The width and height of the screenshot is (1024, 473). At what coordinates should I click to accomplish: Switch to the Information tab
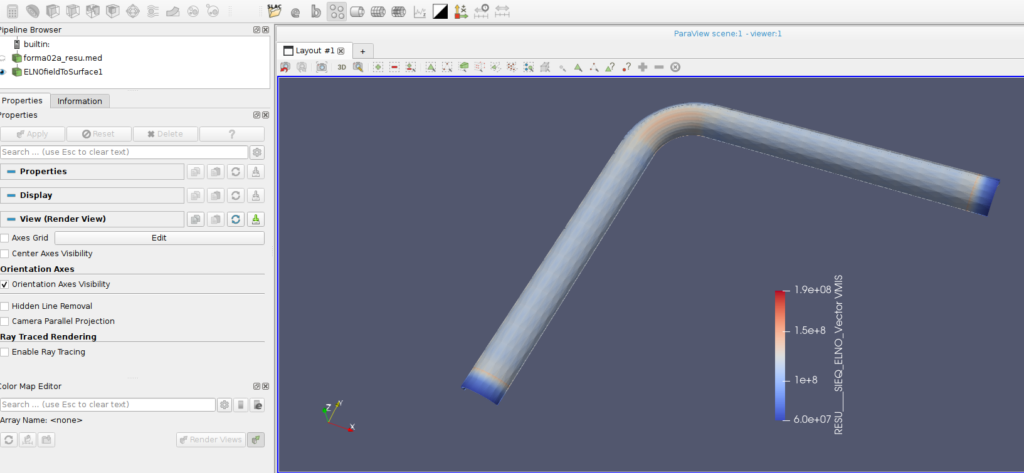pyautogui.click(x=79, y=101)
